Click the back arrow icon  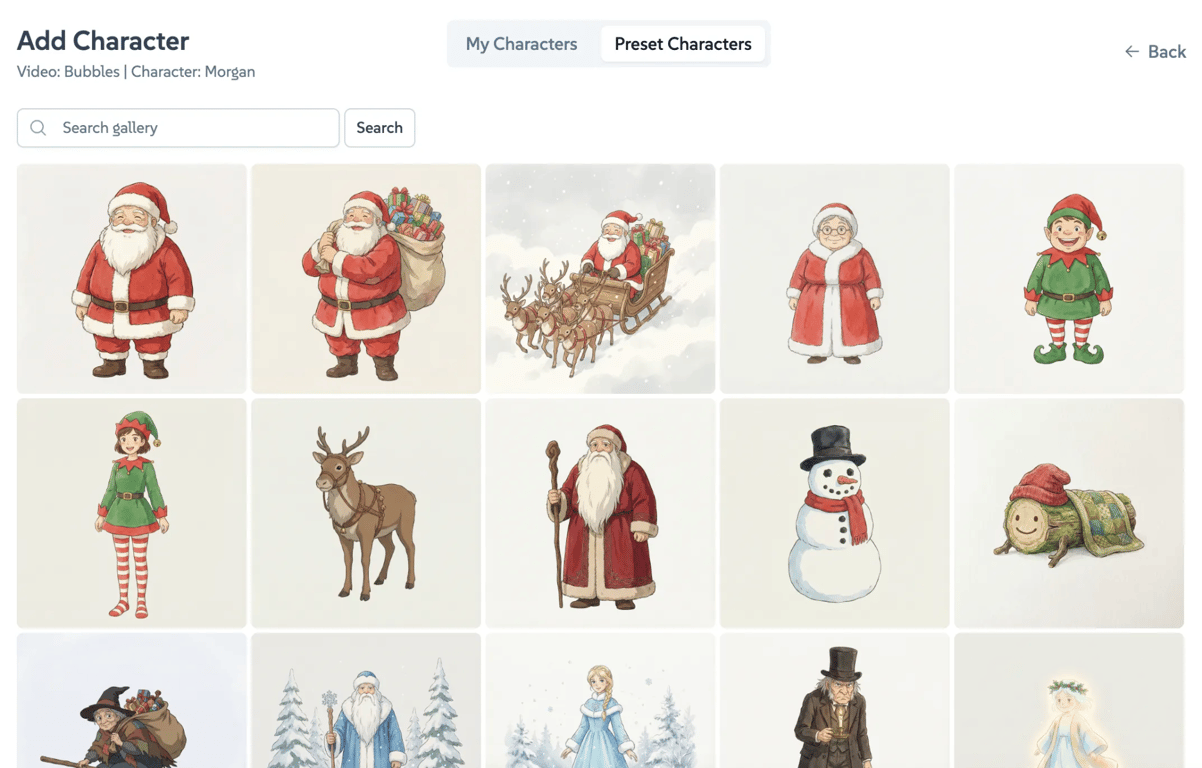(1132, 52)
